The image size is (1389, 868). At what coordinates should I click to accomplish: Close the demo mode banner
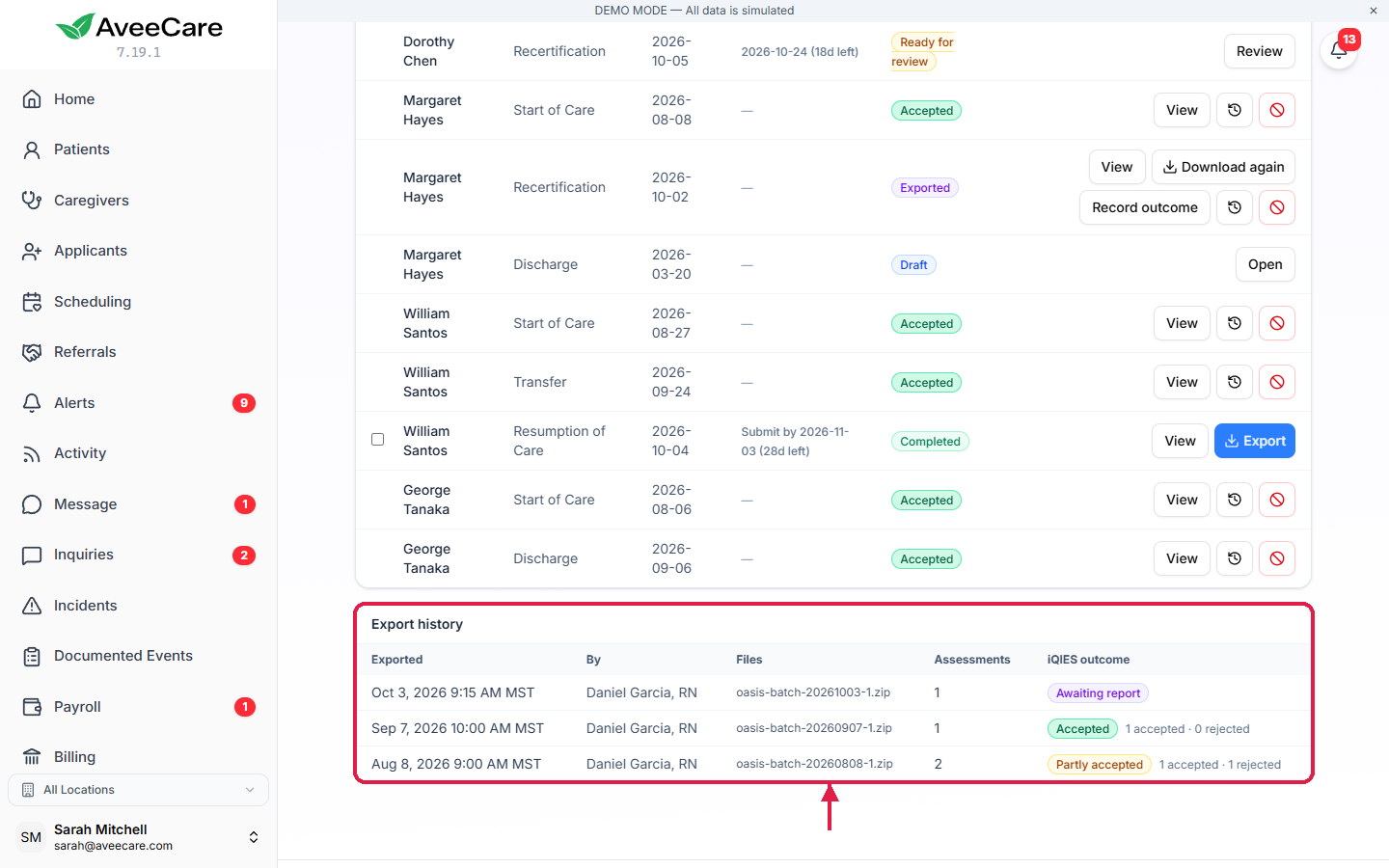pos(1374,11)
